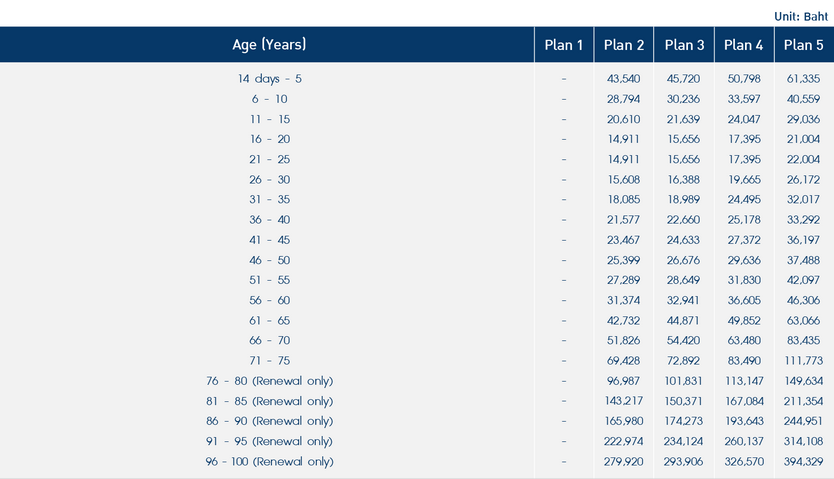Choose the Plan 4 column header
This screenshot has width=834, height=479.
(x=744, y=45)
